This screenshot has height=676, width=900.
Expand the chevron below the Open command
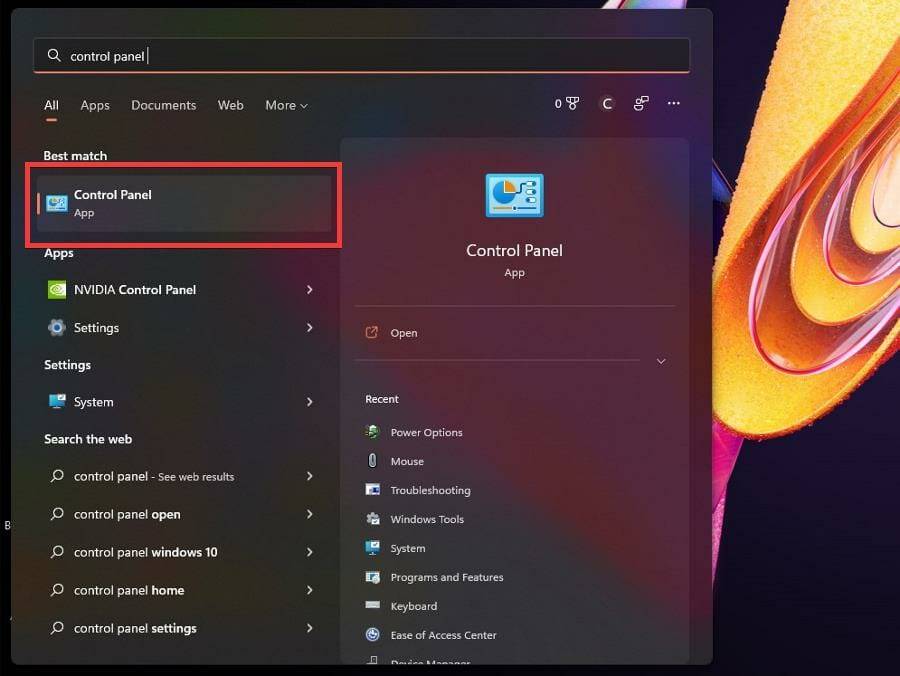[x=660, y=361]
